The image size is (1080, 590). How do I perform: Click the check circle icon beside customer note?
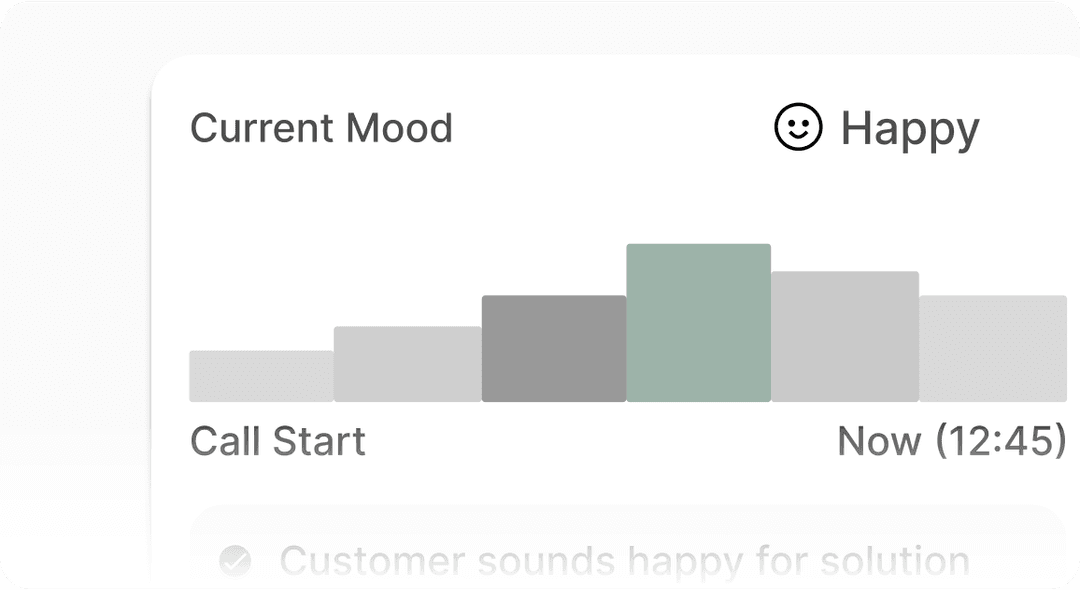tap(235, 560)
